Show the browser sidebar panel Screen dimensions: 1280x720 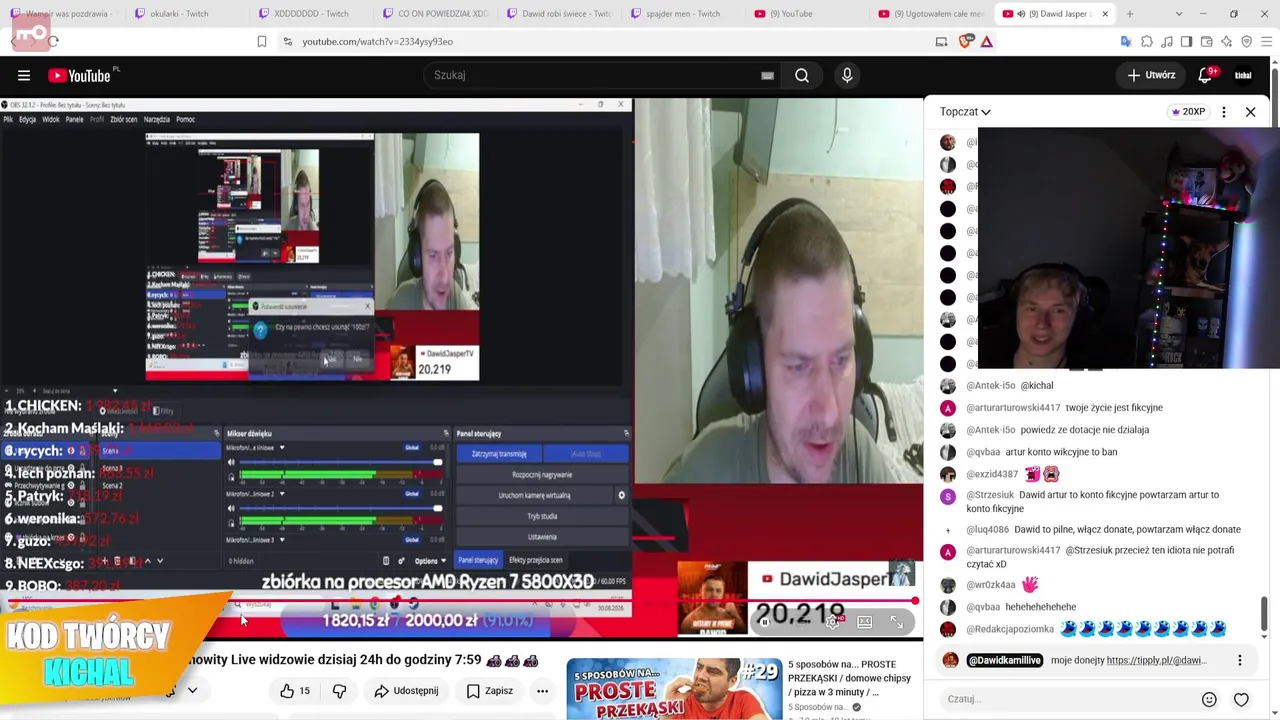point(1186,42)
